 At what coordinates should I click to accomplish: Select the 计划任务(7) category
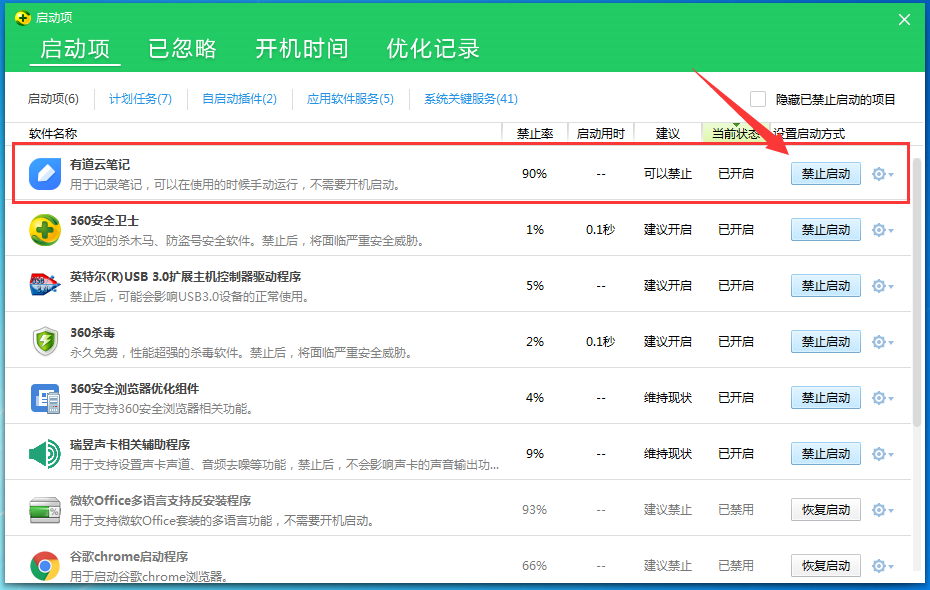139,99
